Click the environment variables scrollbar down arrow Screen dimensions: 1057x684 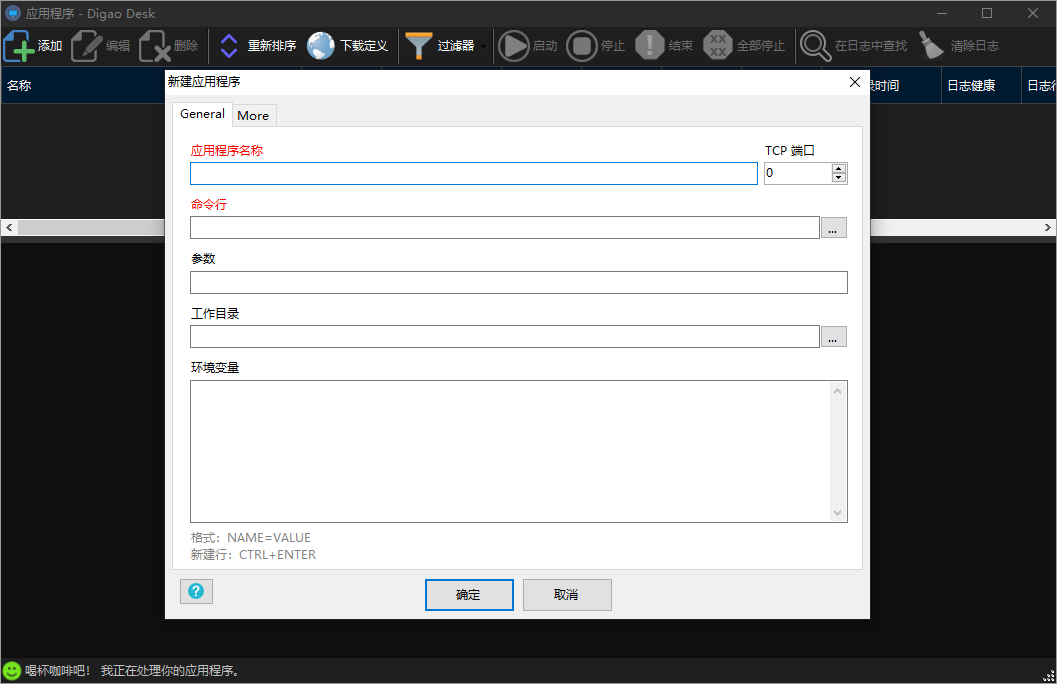click(837, 513)
